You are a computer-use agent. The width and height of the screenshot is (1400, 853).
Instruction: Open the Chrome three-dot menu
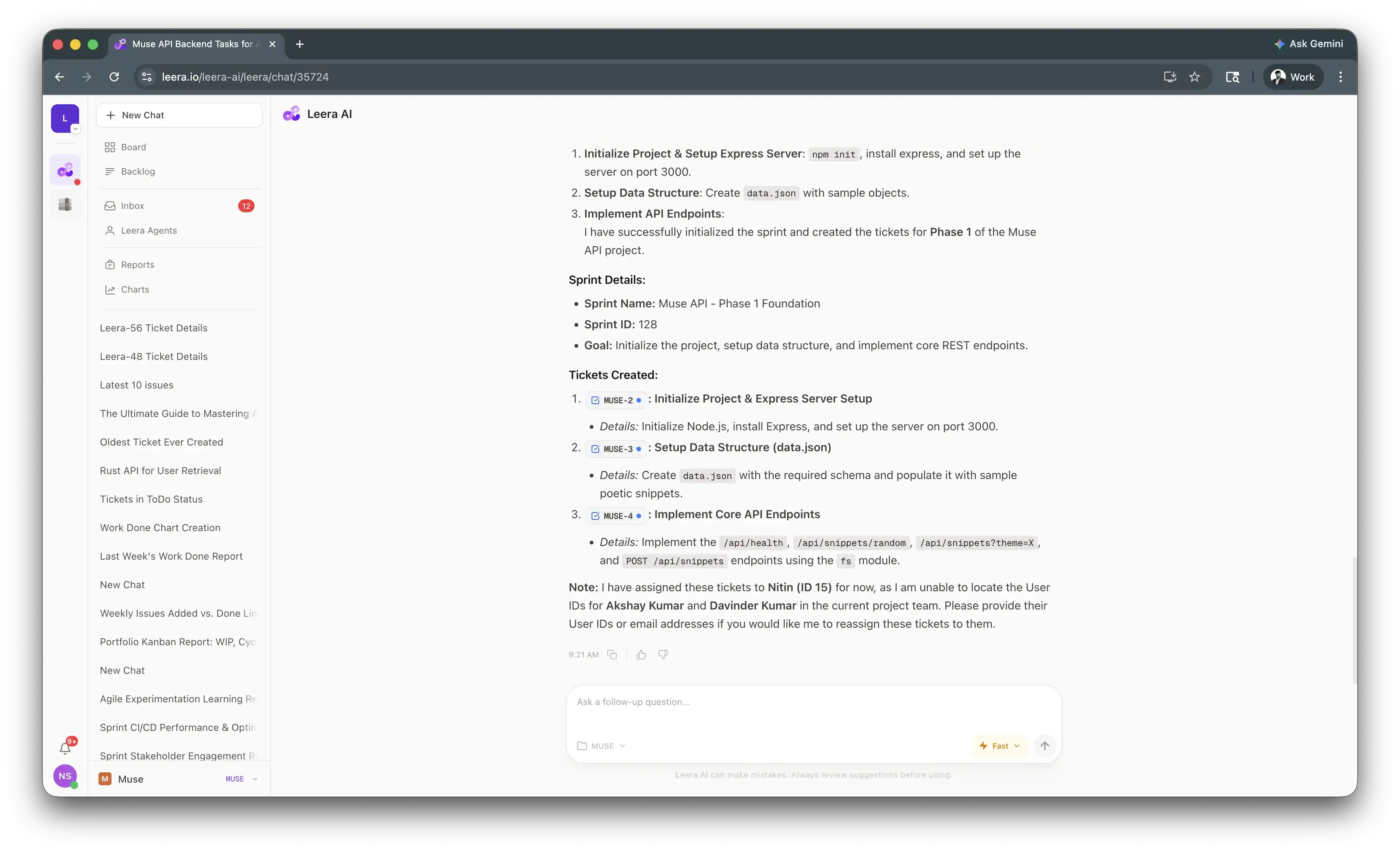coord(1340,77)
